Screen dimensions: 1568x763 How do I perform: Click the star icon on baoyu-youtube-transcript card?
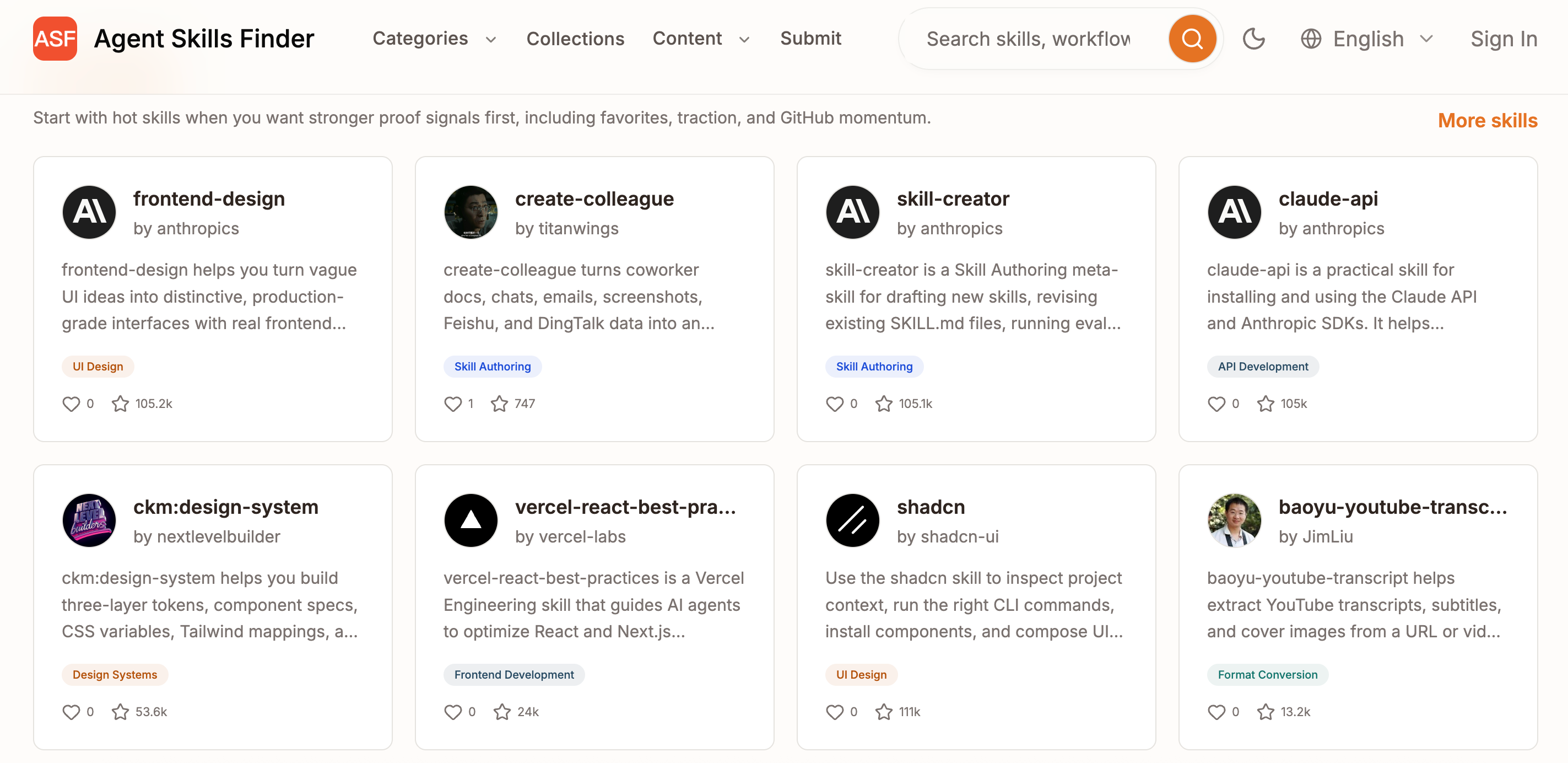click(1266, 712)
